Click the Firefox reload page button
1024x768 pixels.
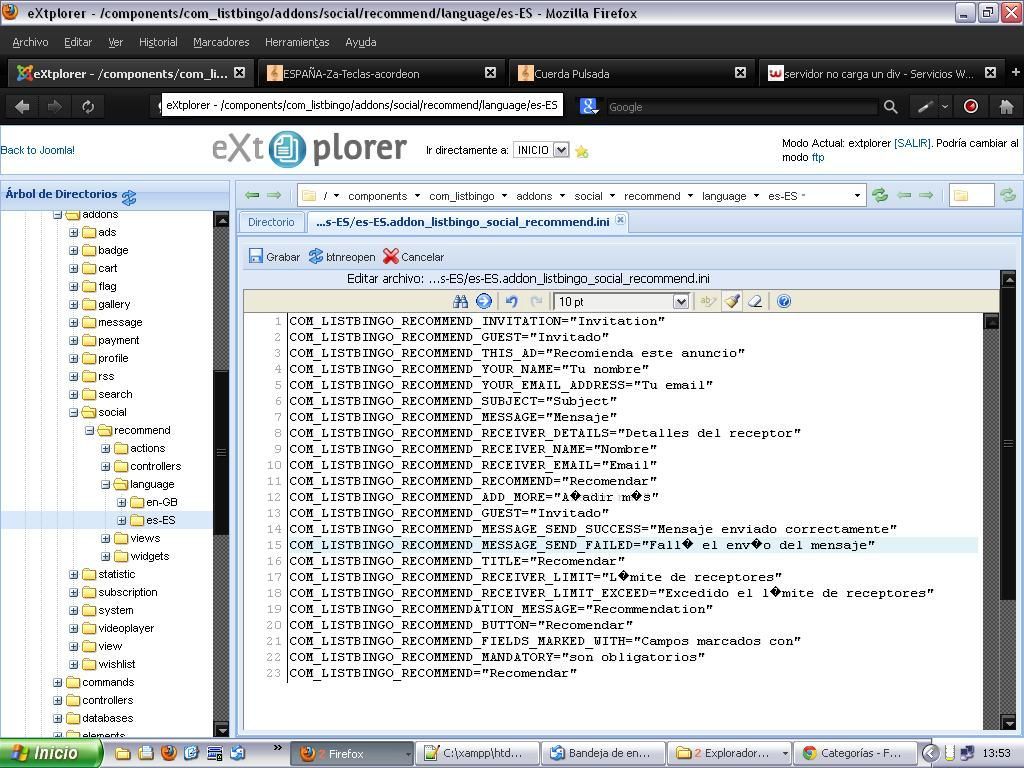(88, 106)
